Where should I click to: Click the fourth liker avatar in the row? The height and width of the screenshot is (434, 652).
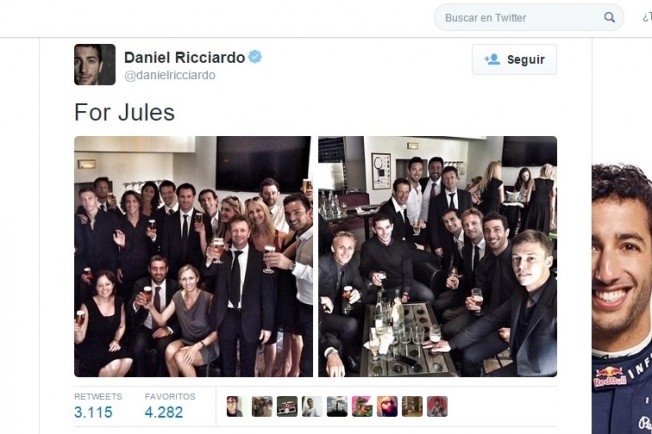tap(312, 407)
